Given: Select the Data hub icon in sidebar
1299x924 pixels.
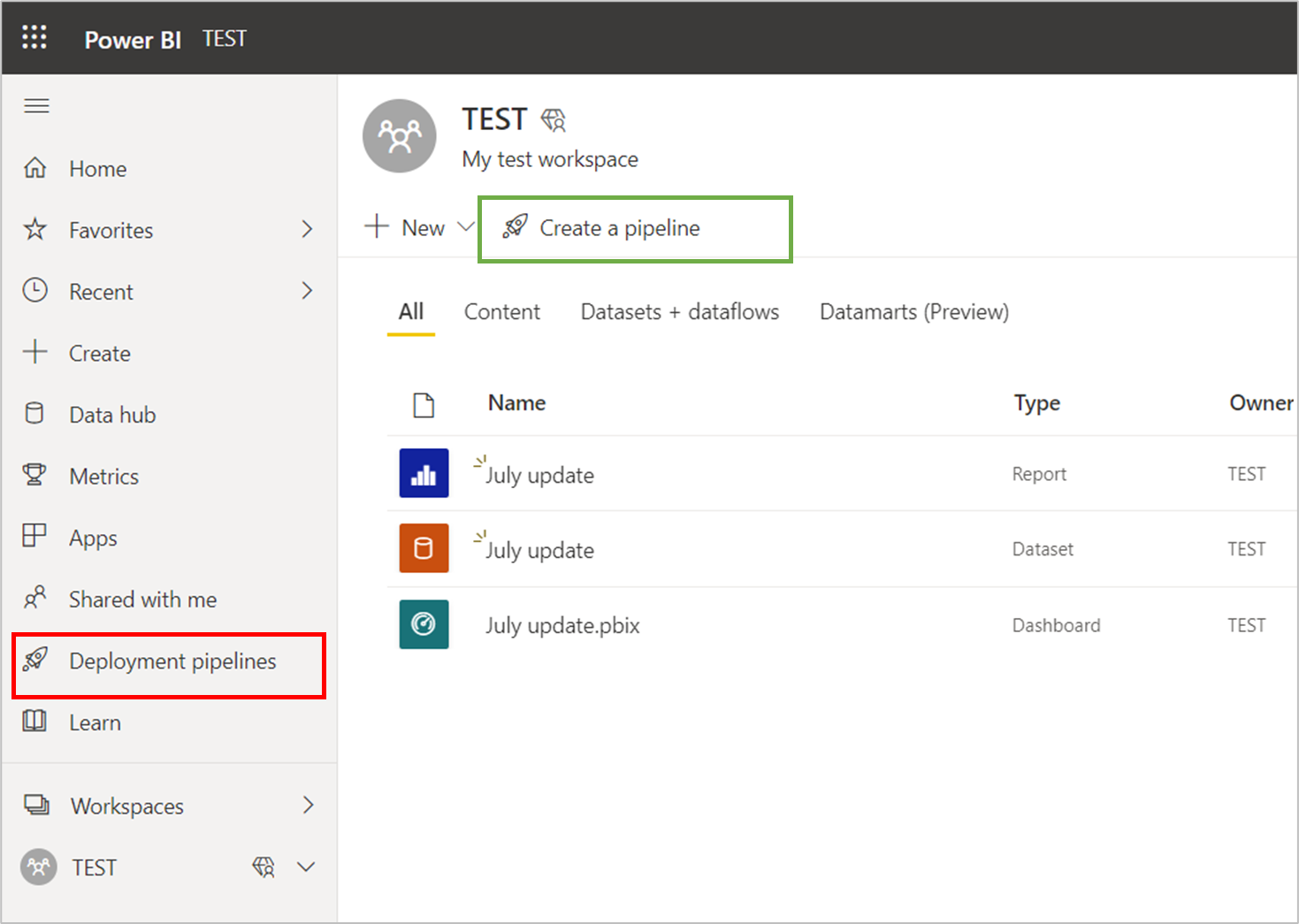Looking at the screenshot, I should pos(34,413).
